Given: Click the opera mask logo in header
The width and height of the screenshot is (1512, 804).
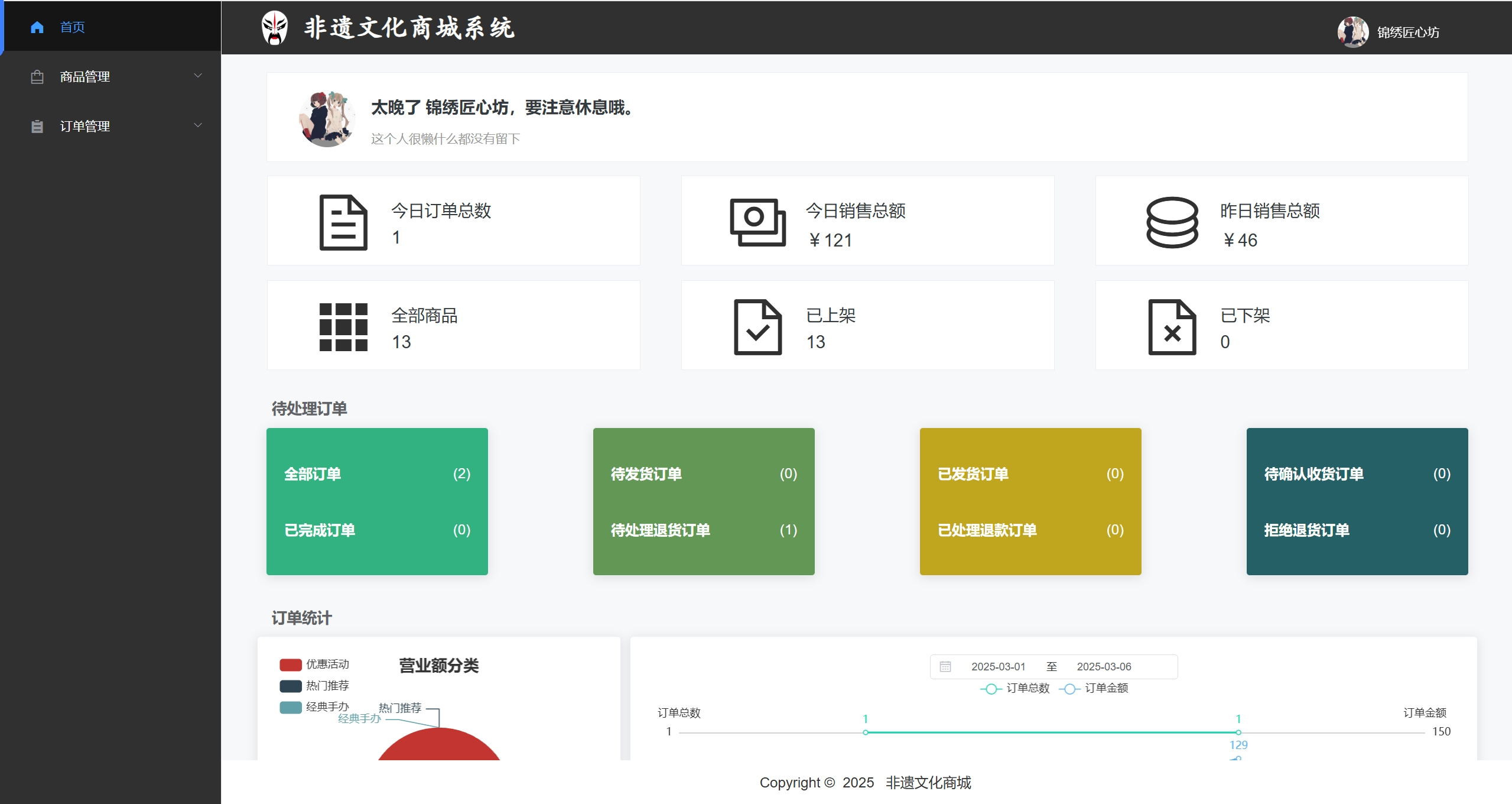Looking at the screenshot, I should click(275, 28).
